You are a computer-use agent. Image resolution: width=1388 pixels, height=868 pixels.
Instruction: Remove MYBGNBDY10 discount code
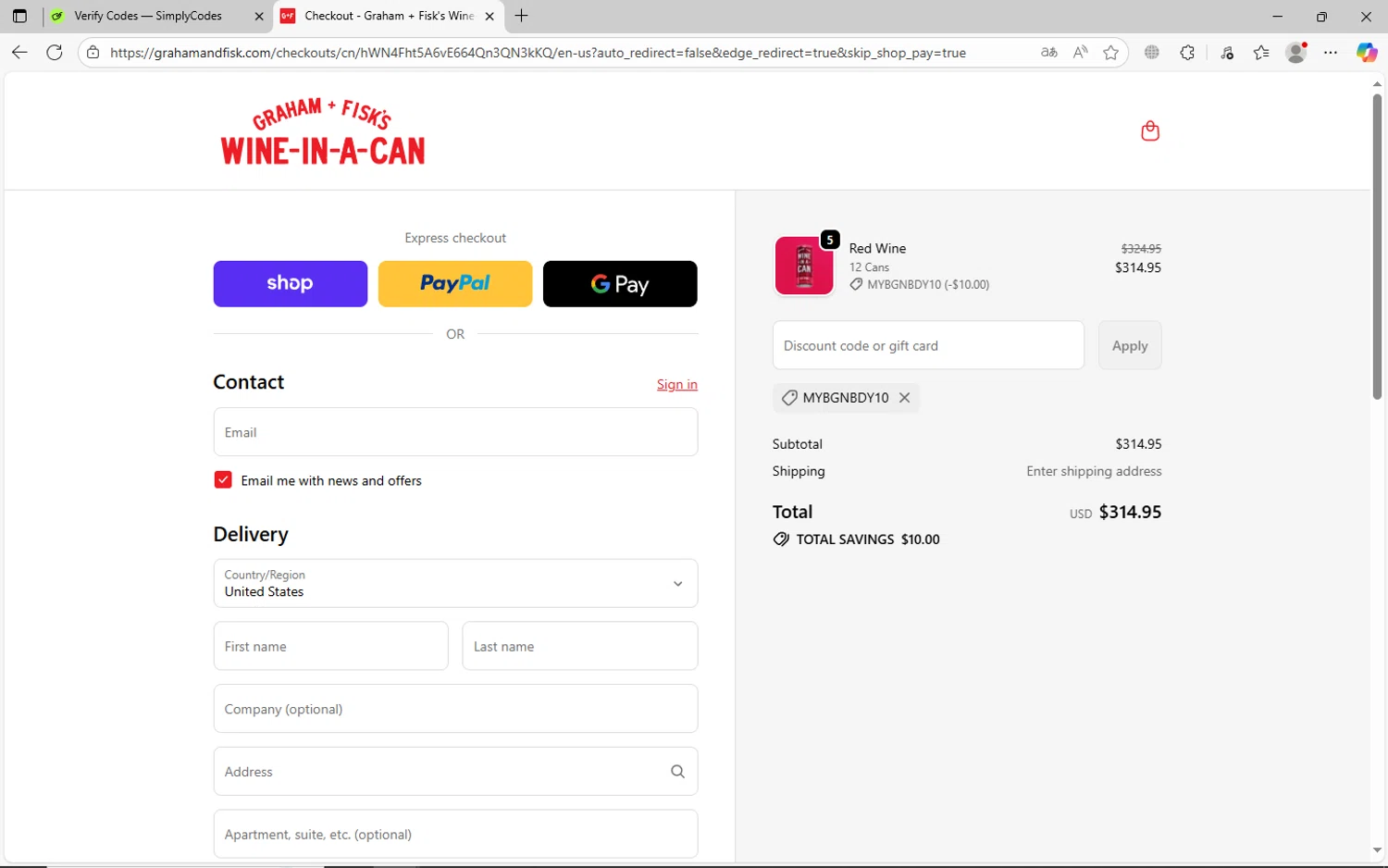tap(905, 397)
